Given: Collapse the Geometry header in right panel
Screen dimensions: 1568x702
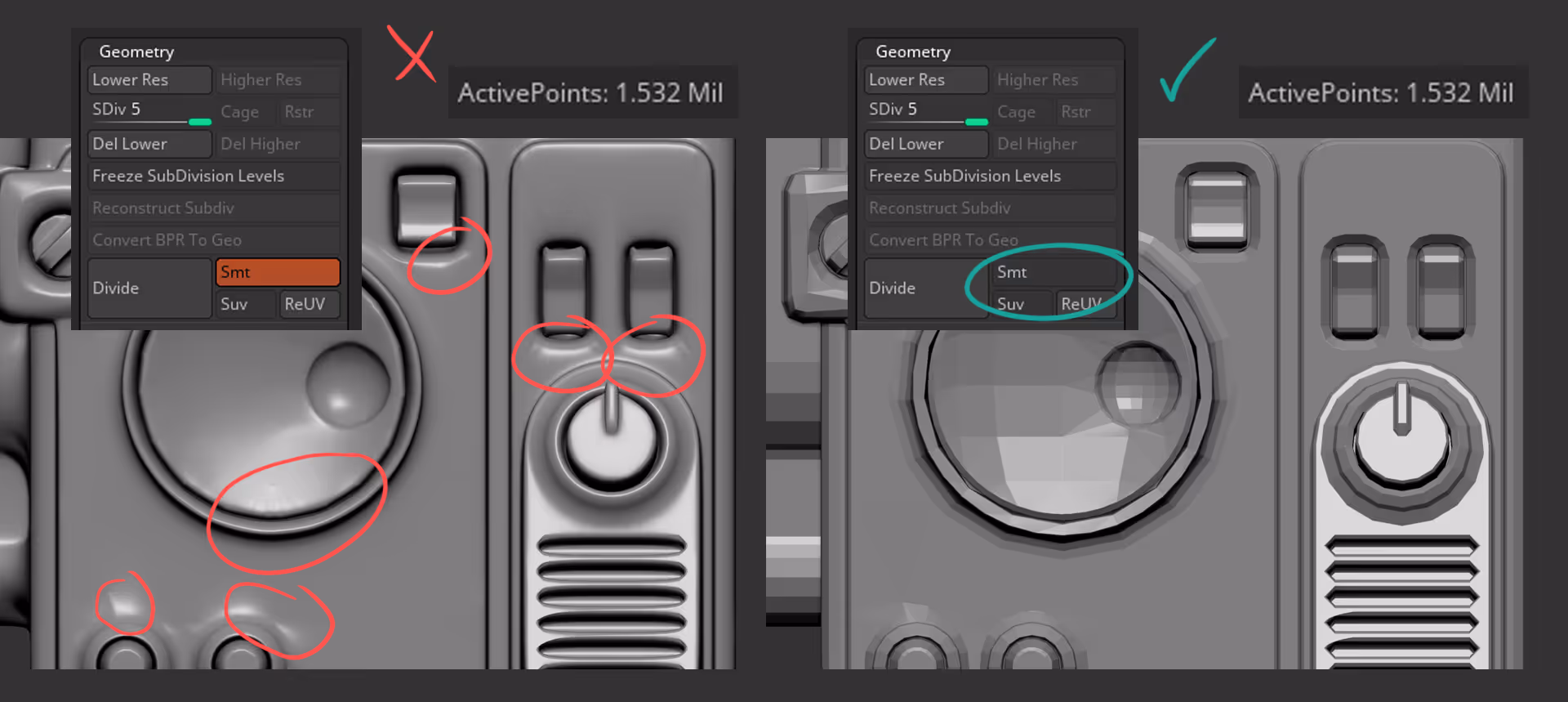Looking at the screenshot, I should coord(913,51).
